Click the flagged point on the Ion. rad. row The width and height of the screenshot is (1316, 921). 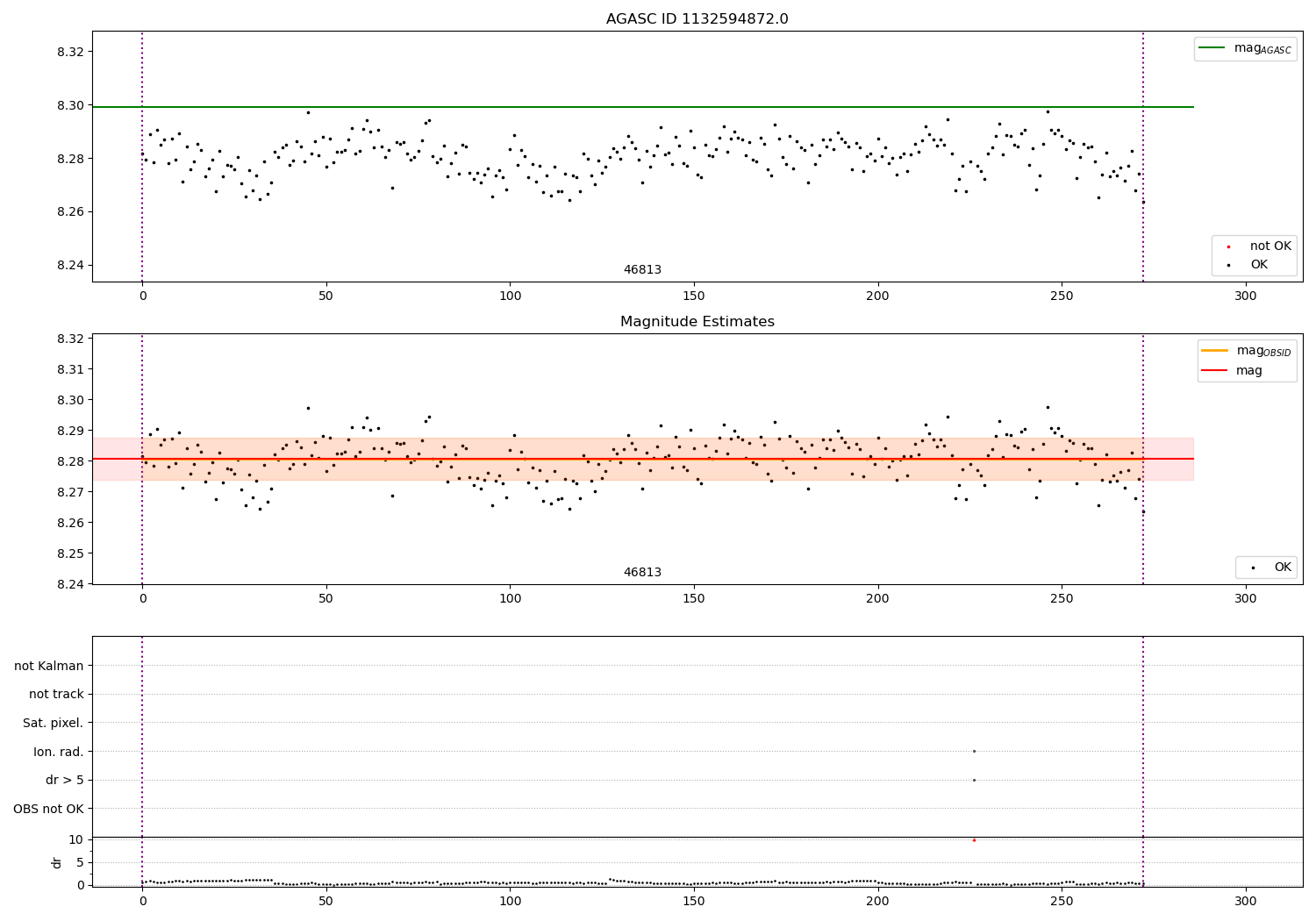click(x=974, y=751)
